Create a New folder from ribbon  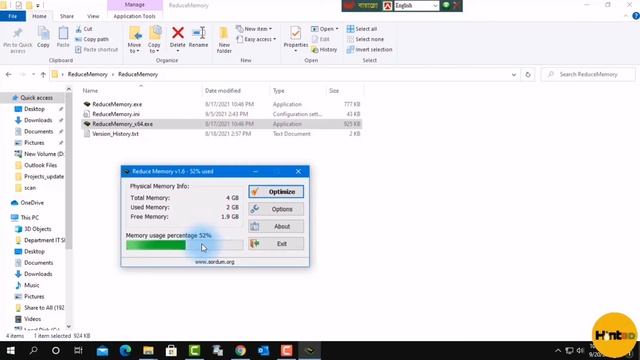(224, 40)
